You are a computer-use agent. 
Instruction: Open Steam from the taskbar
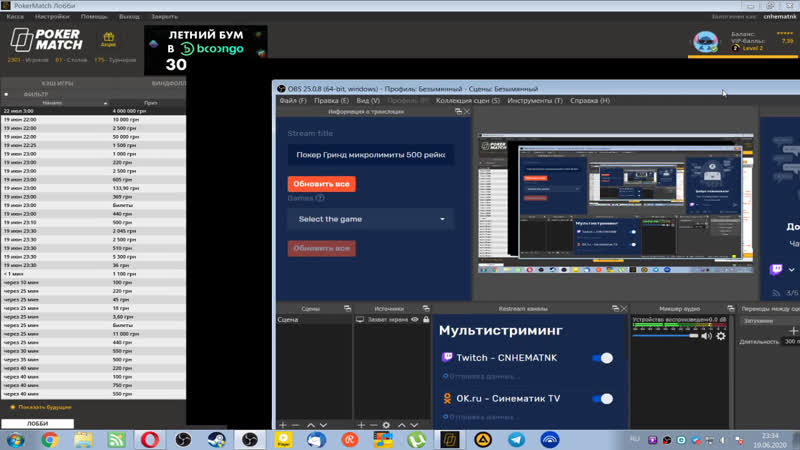pyautogui.click(x=216, y=439)
